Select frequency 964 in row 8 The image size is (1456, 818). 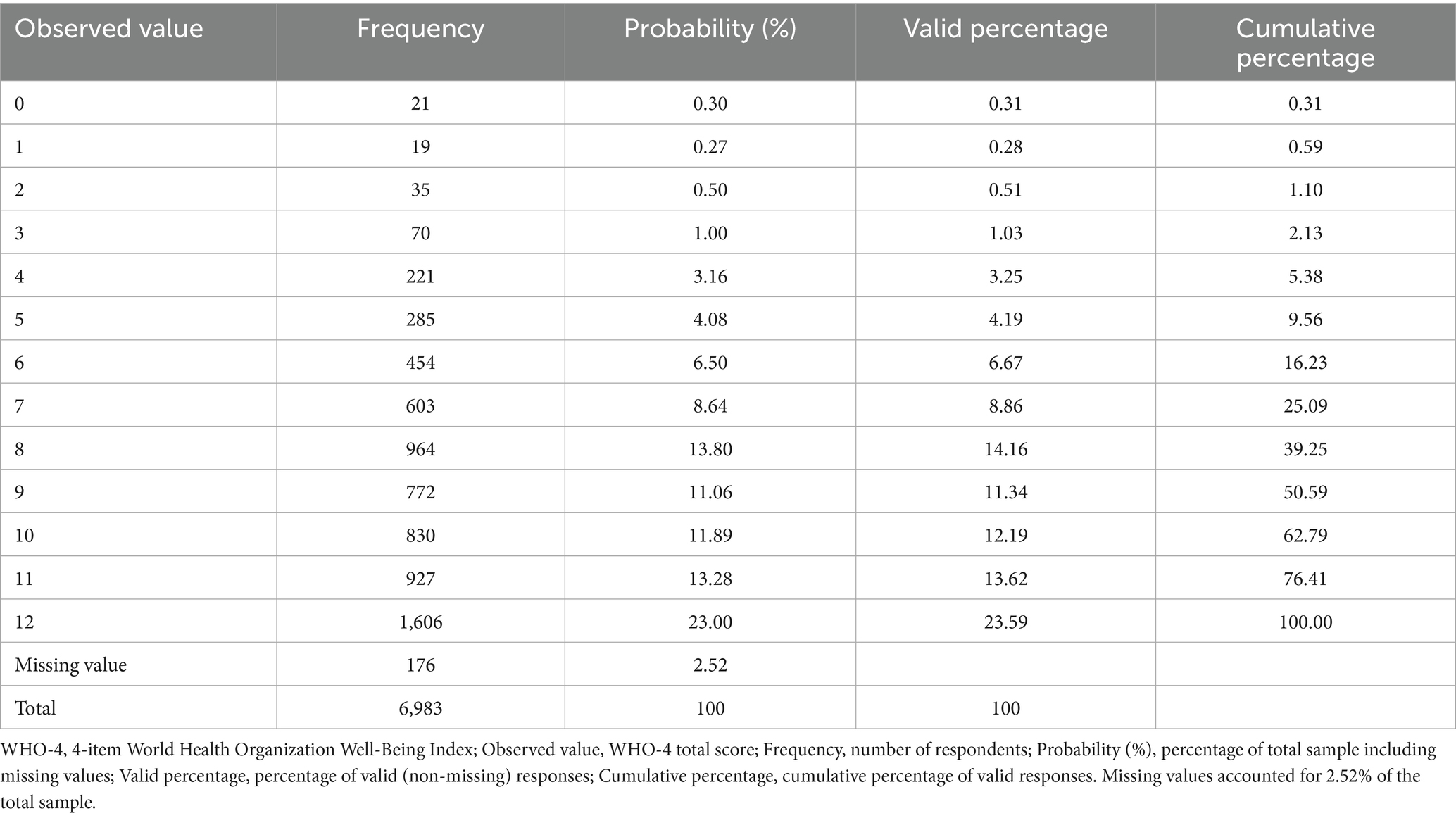[420, 449]
